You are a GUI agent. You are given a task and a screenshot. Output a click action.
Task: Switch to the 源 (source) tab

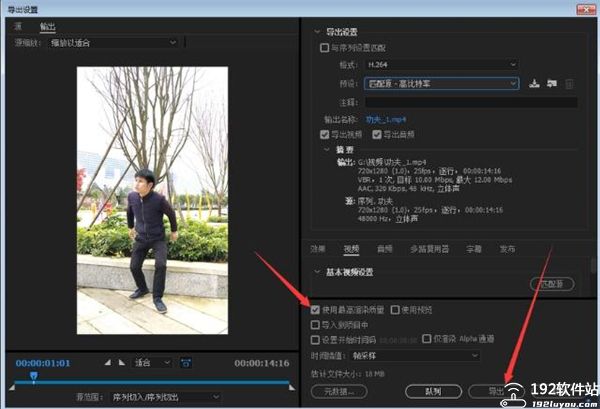click(x=18, y=26)
